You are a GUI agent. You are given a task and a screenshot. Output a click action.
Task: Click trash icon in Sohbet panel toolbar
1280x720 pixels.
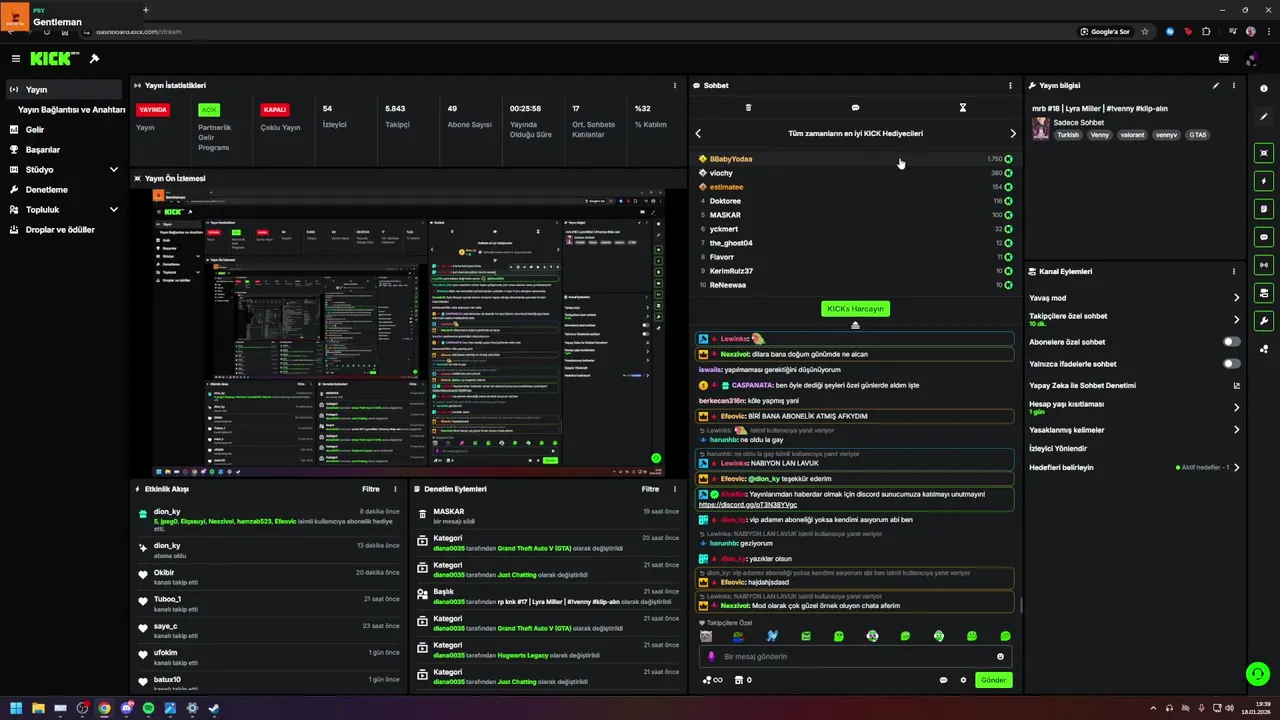[748, 108]
